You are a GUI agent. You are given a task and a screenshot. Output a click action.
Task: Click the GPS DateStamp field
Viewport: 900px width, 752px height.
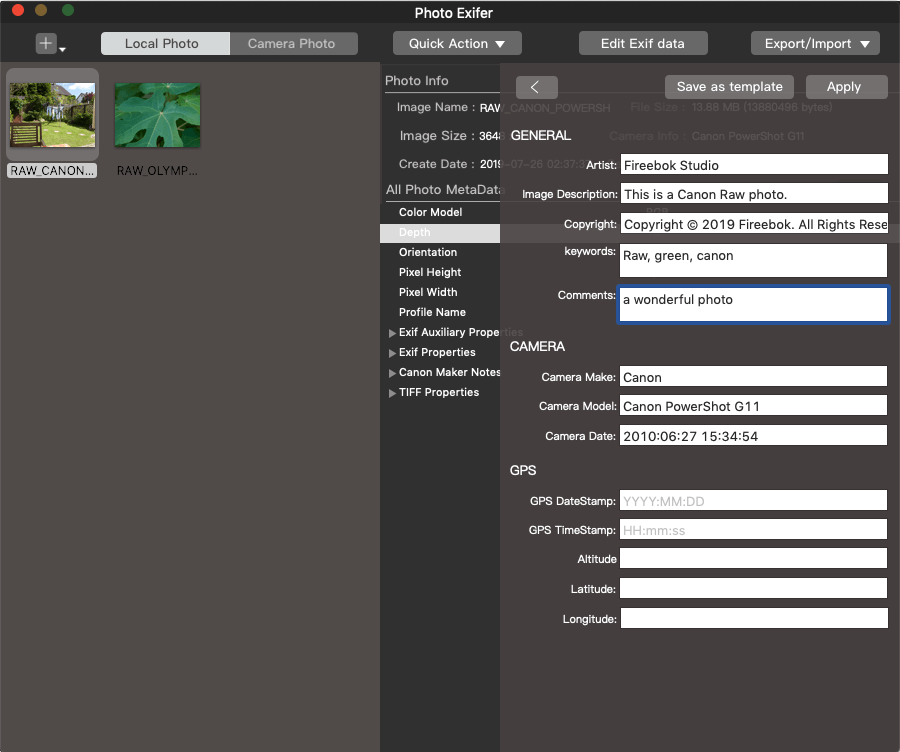pyautogui.click(x=753, y=501)
